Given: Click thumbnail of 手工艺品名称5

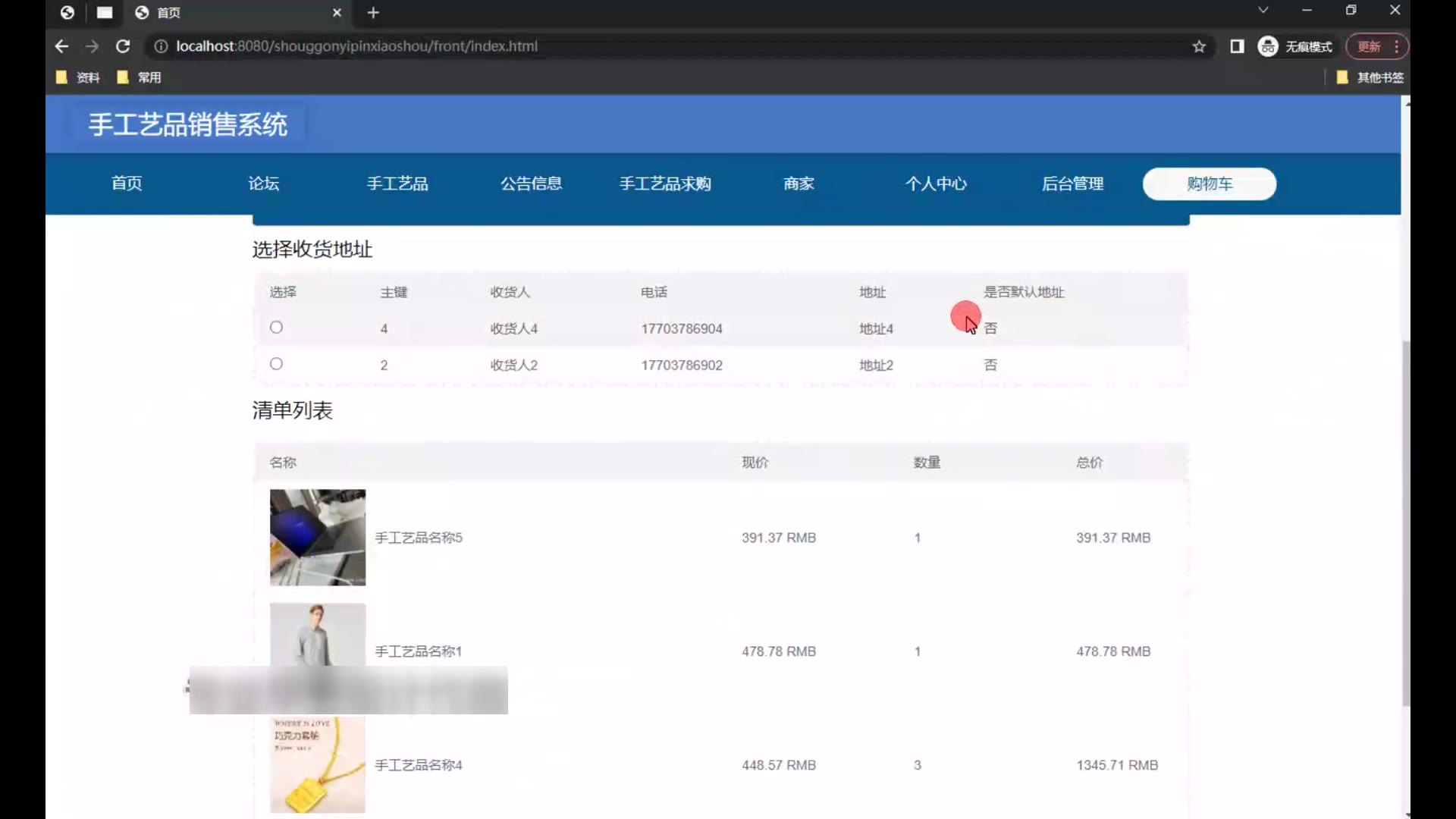Looking at the screenshot, I should coord(317,537).
